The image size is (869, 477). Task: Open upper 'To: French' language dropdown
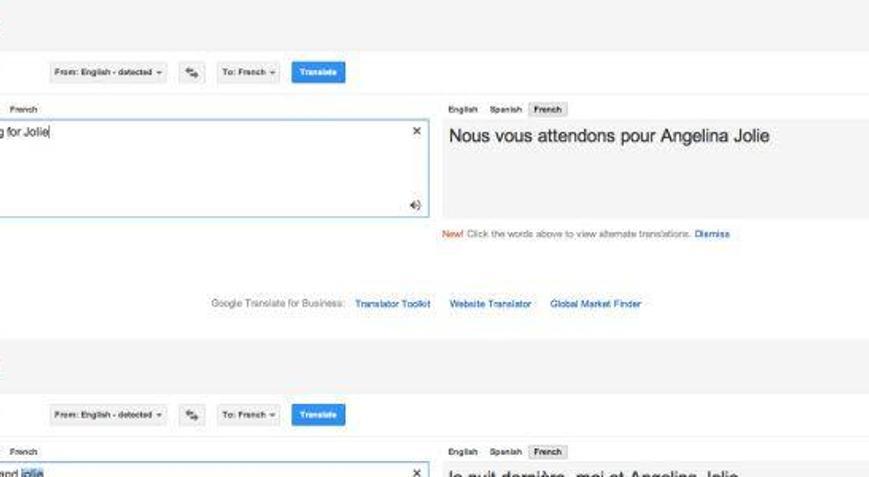click(x=248, y=72)
